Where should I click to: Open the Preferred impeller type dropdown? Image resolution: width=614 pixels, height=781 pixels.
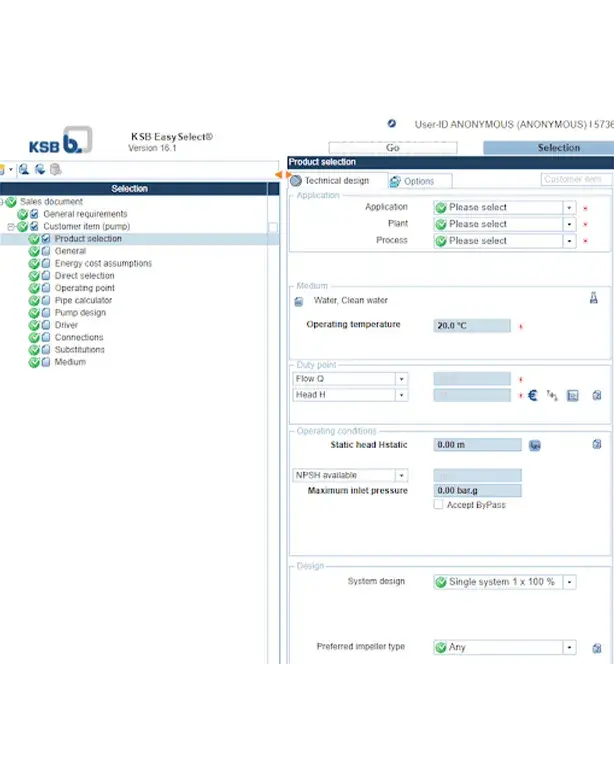[569, 648]
